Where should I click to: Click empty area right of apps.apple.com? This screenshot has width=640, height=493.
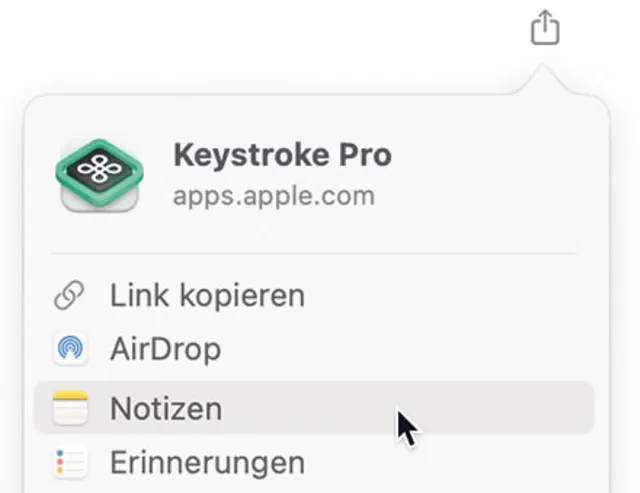tap(480, 195)
